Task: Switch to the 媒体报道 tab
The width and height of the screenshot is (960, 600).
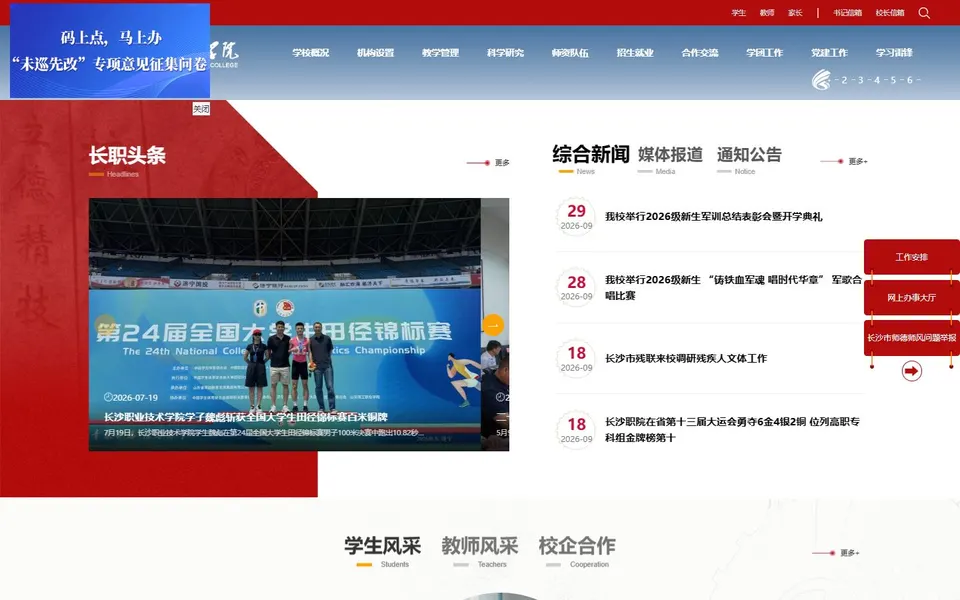Action: (x=670, y=154)
